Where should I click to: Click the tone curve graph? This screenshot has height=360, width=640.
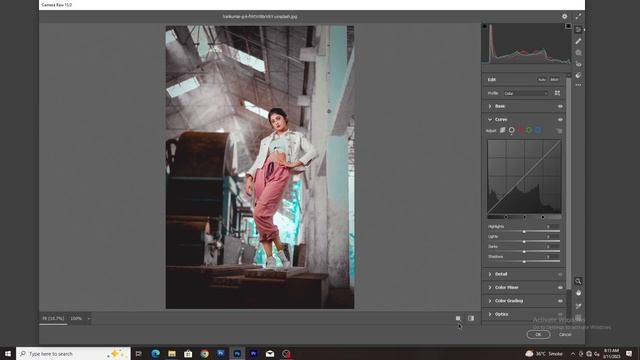(524, 176)
